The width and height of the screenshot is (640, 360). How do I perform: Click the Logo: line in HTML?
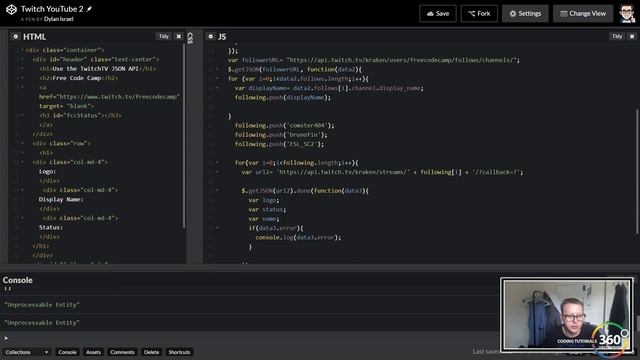[47, 171]
